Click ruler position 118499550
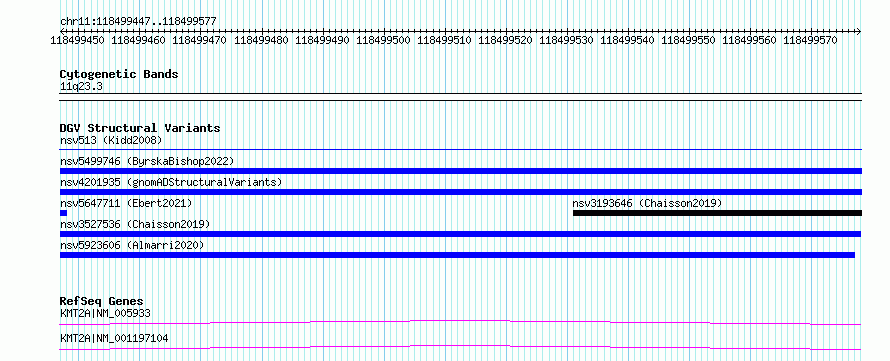Screen dimensions: 890x361 pyautogui.click(x=689, y=40)
